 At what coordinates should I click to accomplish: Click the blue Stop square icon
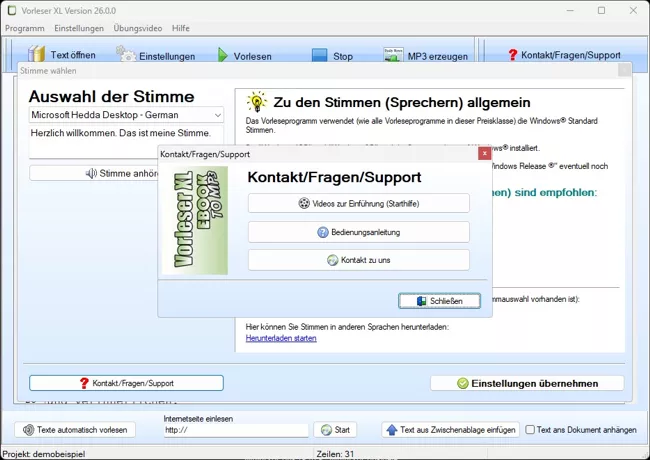(319, 56)
